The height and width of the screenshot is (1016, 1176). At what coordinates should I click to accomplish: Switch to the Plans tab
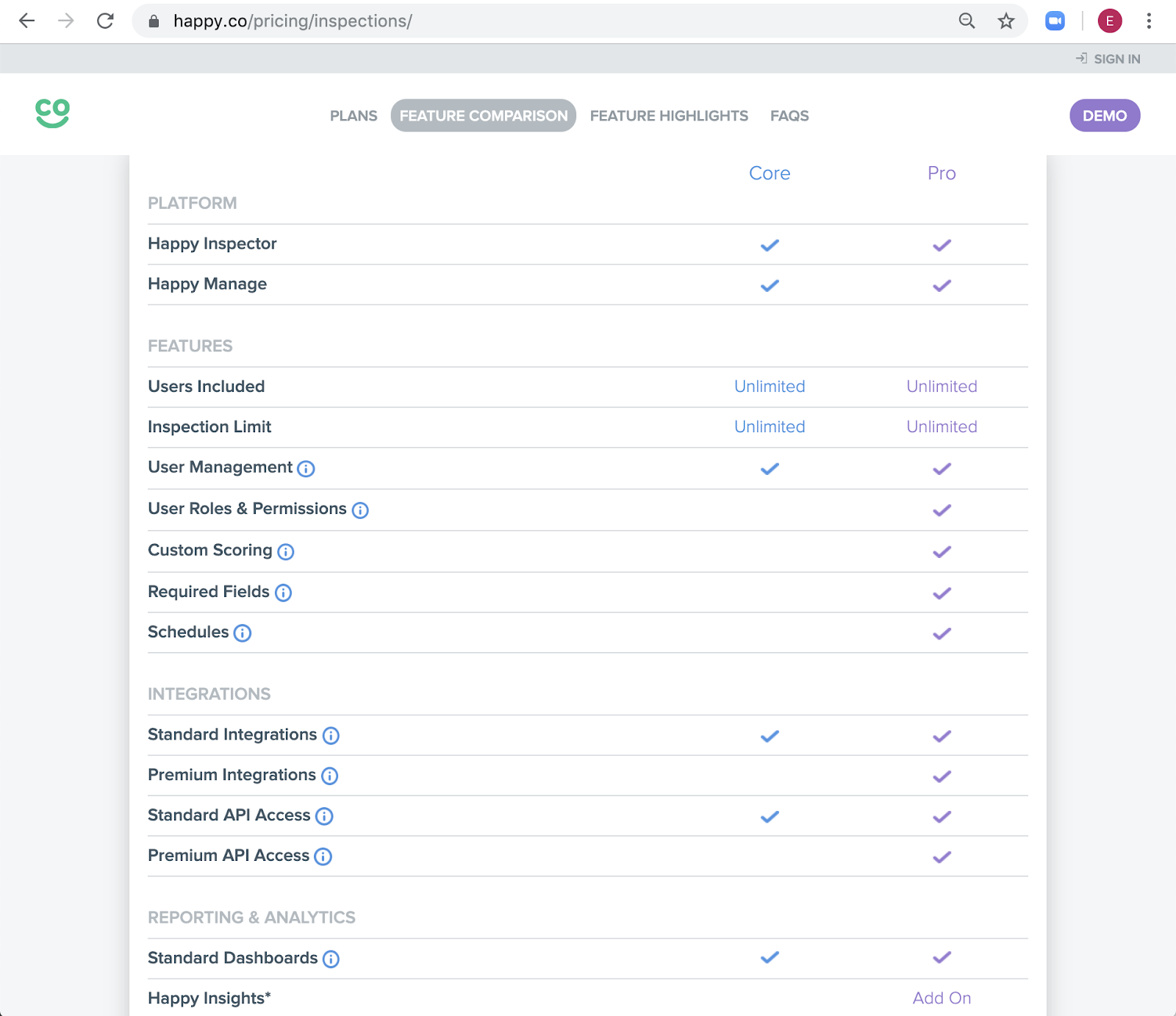pos(354,116)
